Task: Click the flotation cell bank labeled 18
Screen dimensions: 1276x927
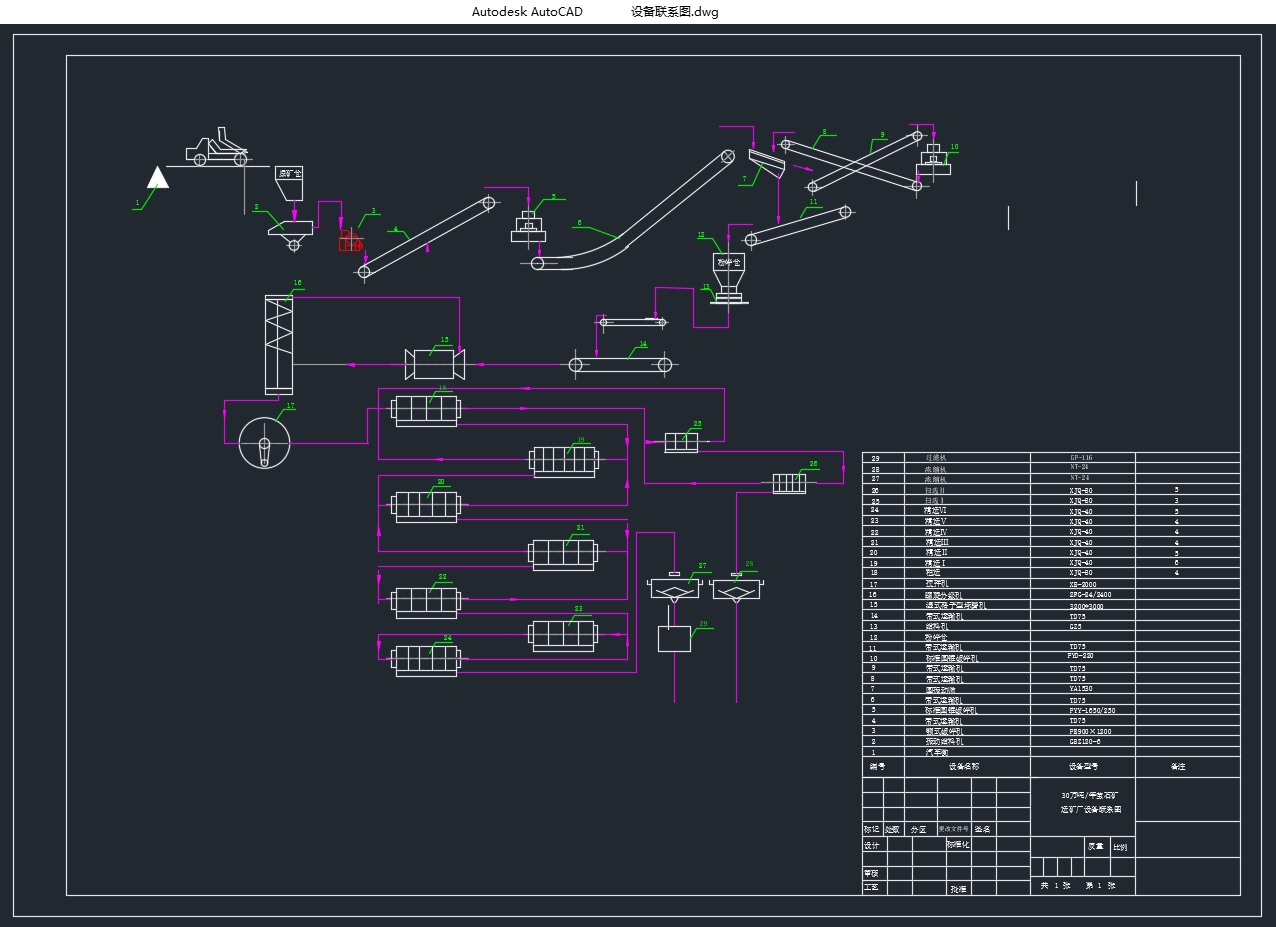Action: click(x=426, y=410)
